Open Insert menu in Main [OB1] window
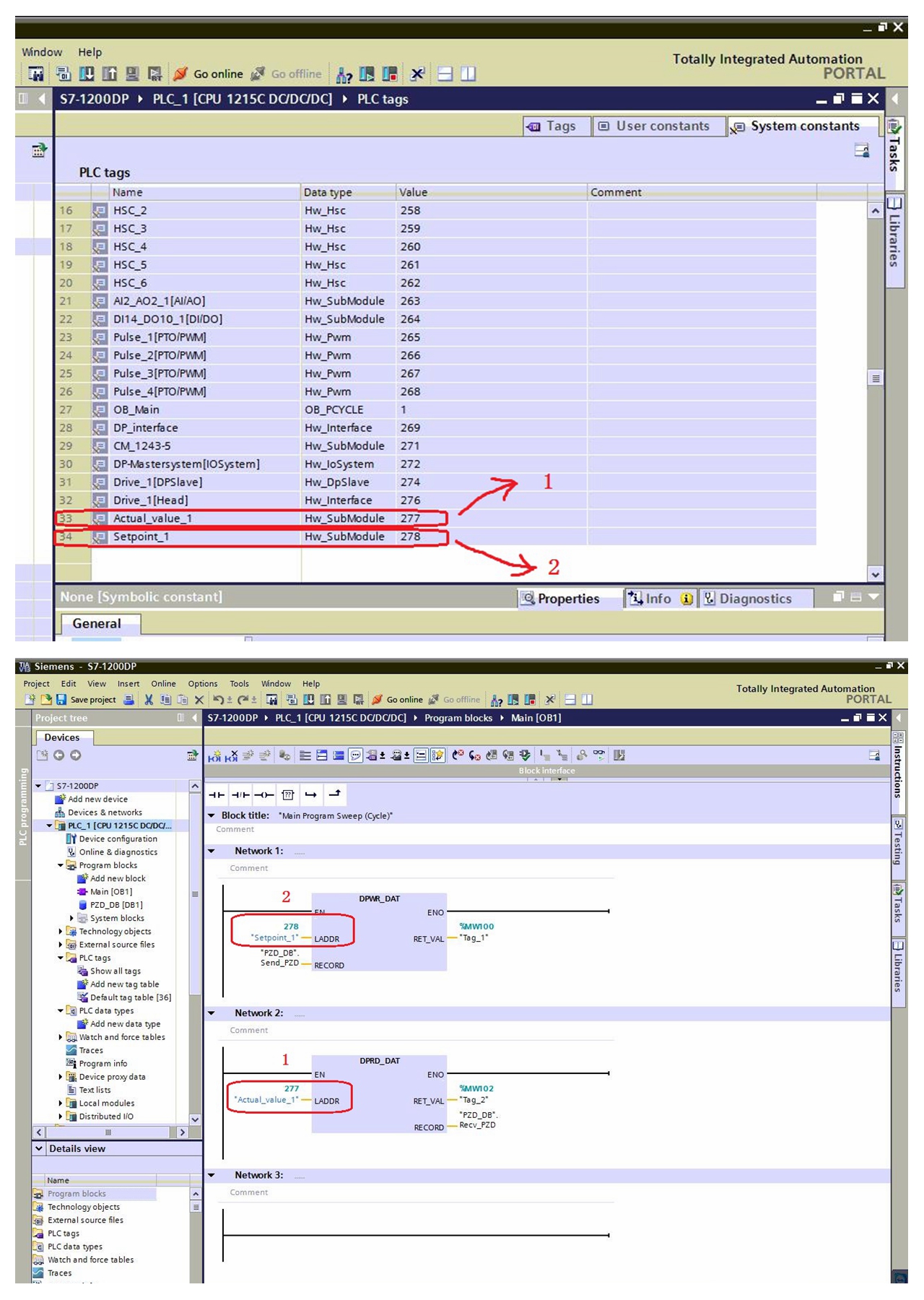 pyautogui.click(x=128, y=683)
